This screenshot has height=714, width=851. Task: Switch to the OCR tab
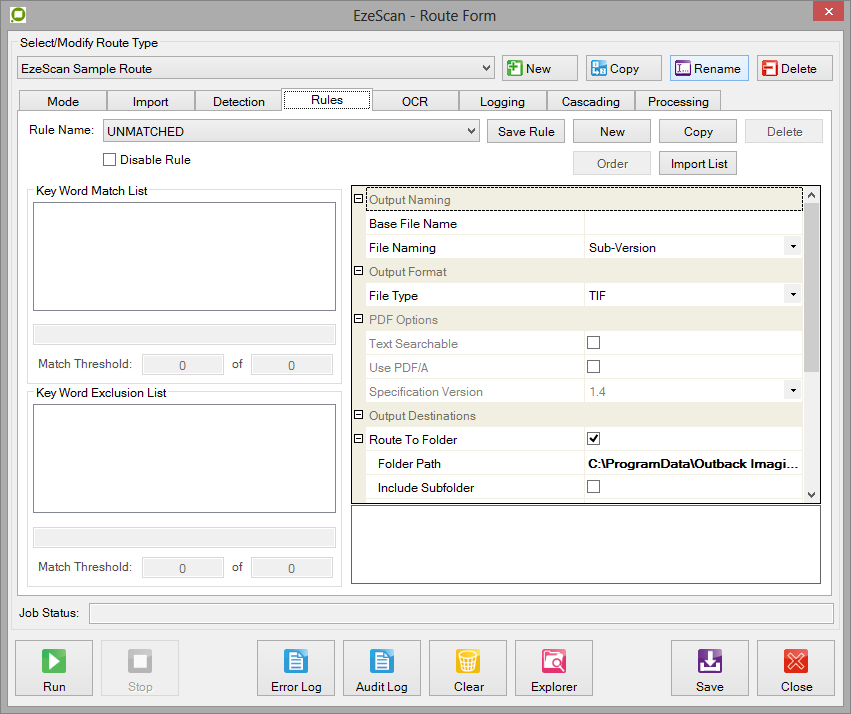coord(414,101)
